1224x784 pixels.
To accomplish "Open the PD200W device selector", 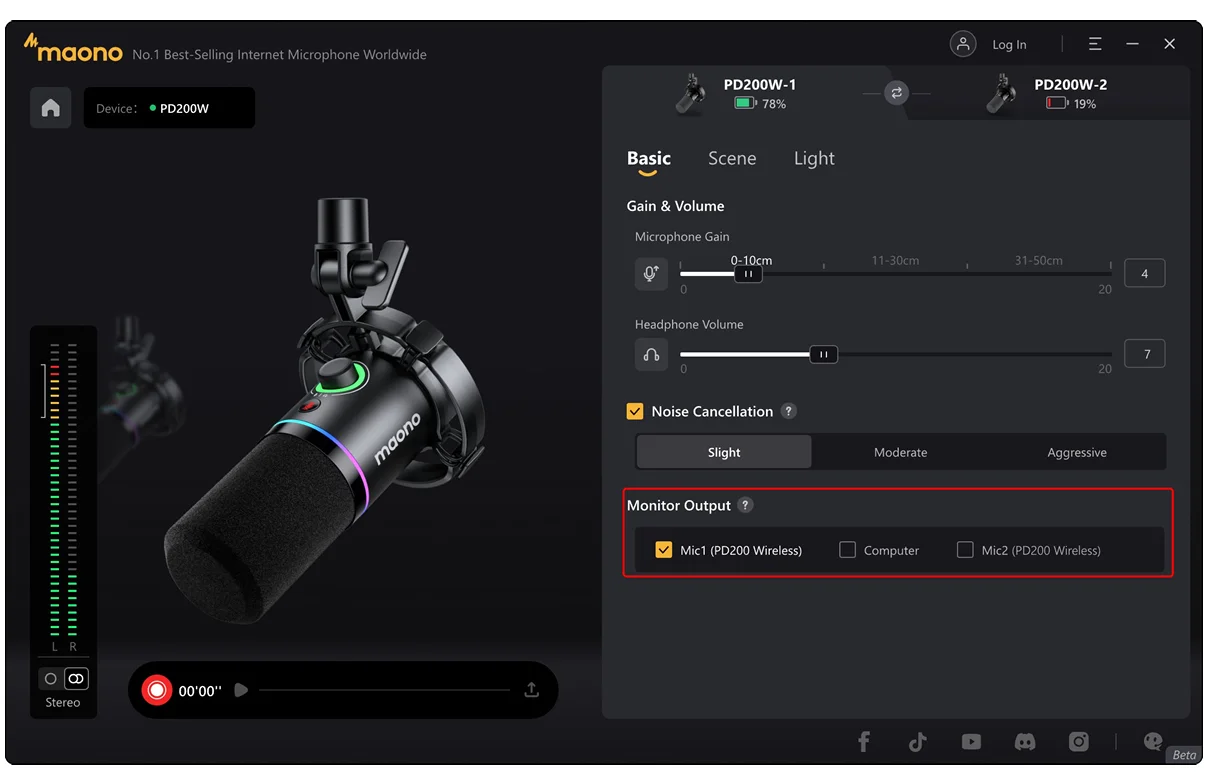I will [x=169, y=108].
